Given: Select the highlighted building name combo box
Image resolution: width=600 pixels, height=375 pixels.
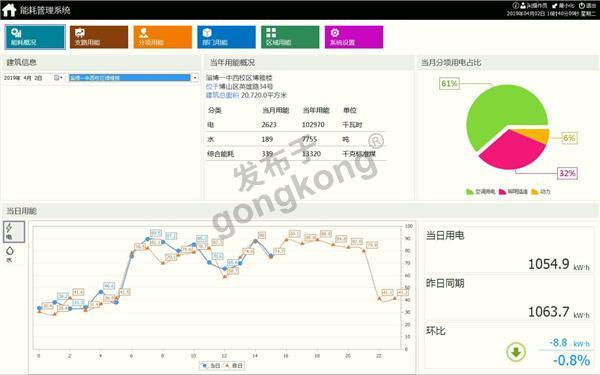Looking at the screenshot, I should [130, 78].
